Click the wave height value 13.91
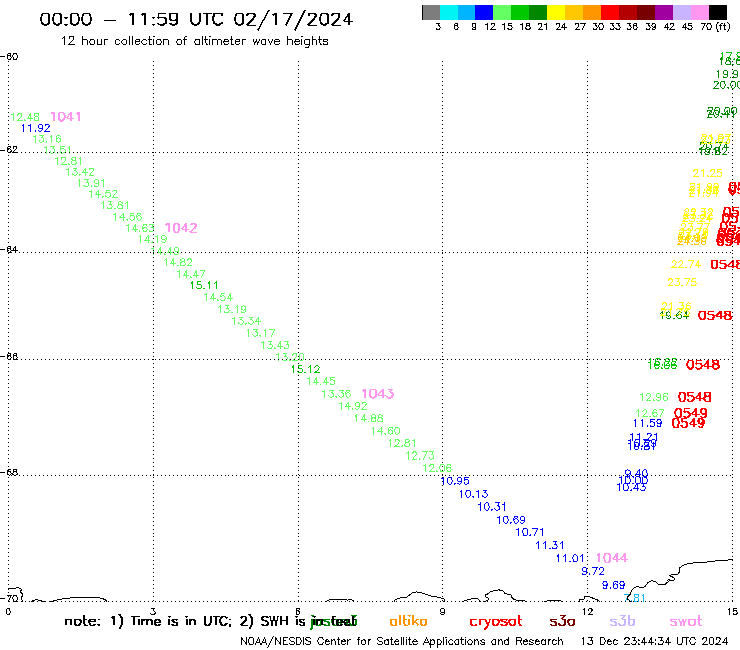Image resolution: width=740 pixels, height=650 pixels. click(91, 183)
